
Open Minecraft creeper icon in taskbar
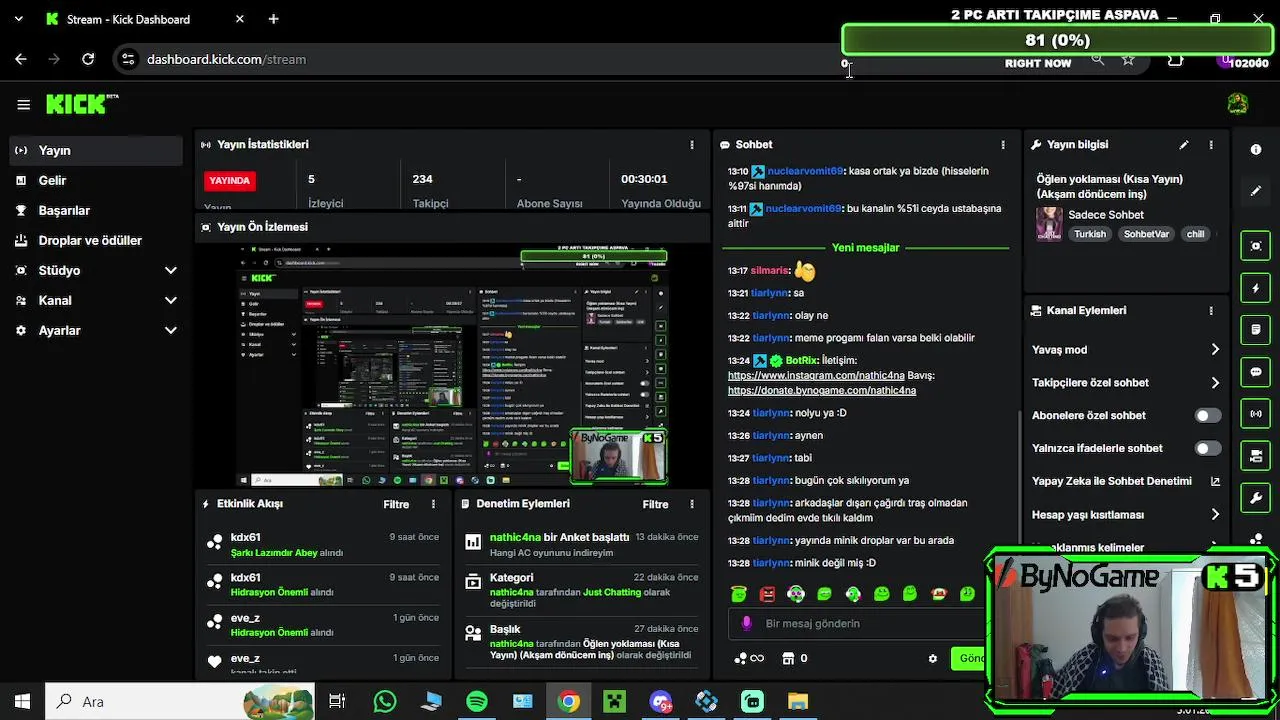tap(614, 702)
